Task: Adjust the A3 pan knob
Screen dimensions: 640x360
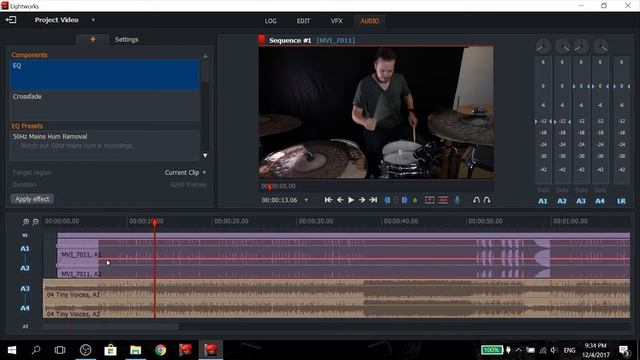Action: pos(581,47)
